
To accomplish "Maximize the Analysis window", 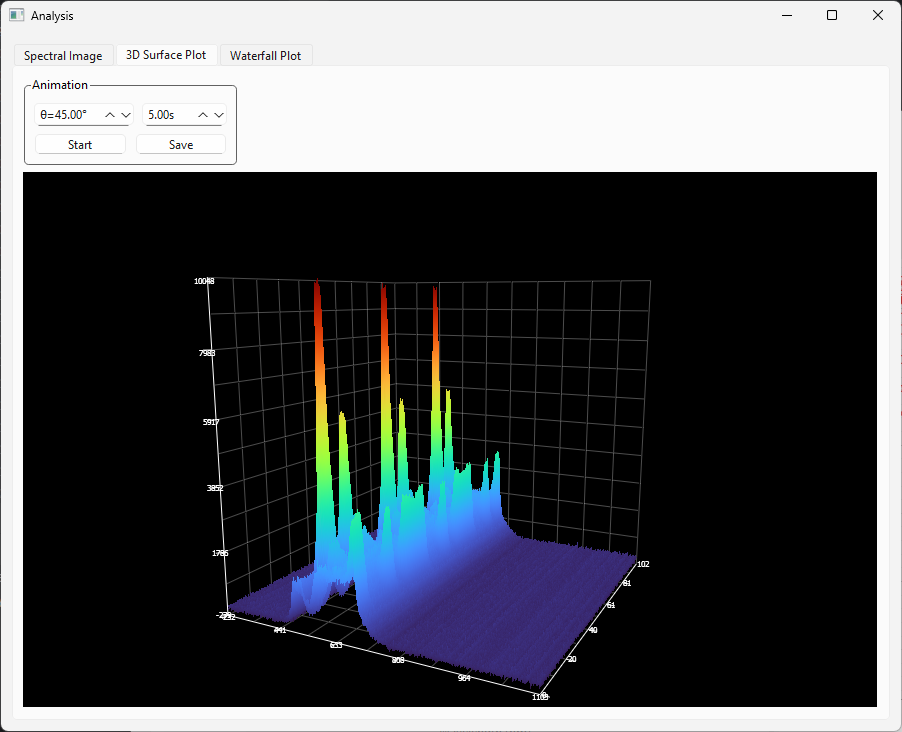I will pyautogui.click(x=832, y=16).
